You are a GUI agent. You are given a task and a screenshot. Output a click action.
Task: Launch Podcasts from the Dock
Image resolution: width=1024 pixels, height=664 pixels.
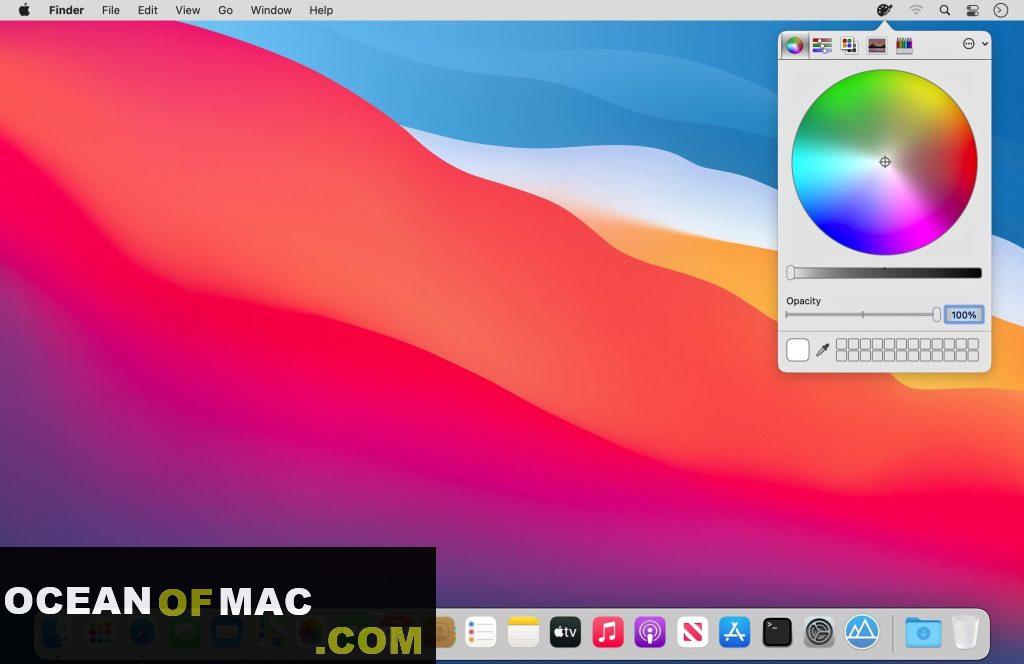tap(650, 632)
